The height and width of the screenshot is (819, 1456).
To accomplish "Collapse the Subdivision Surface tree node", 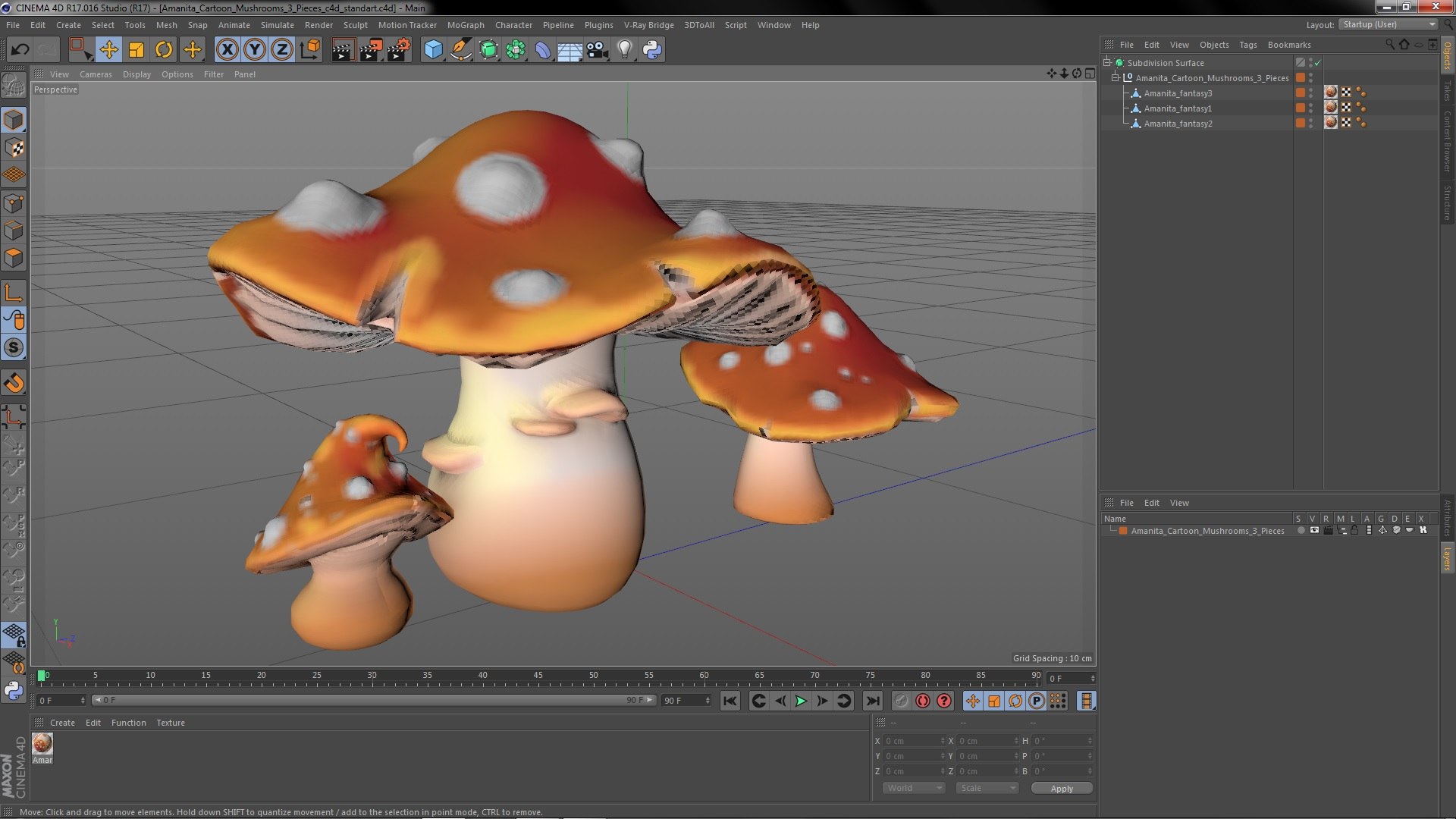I will click(x=1107, y=63).
